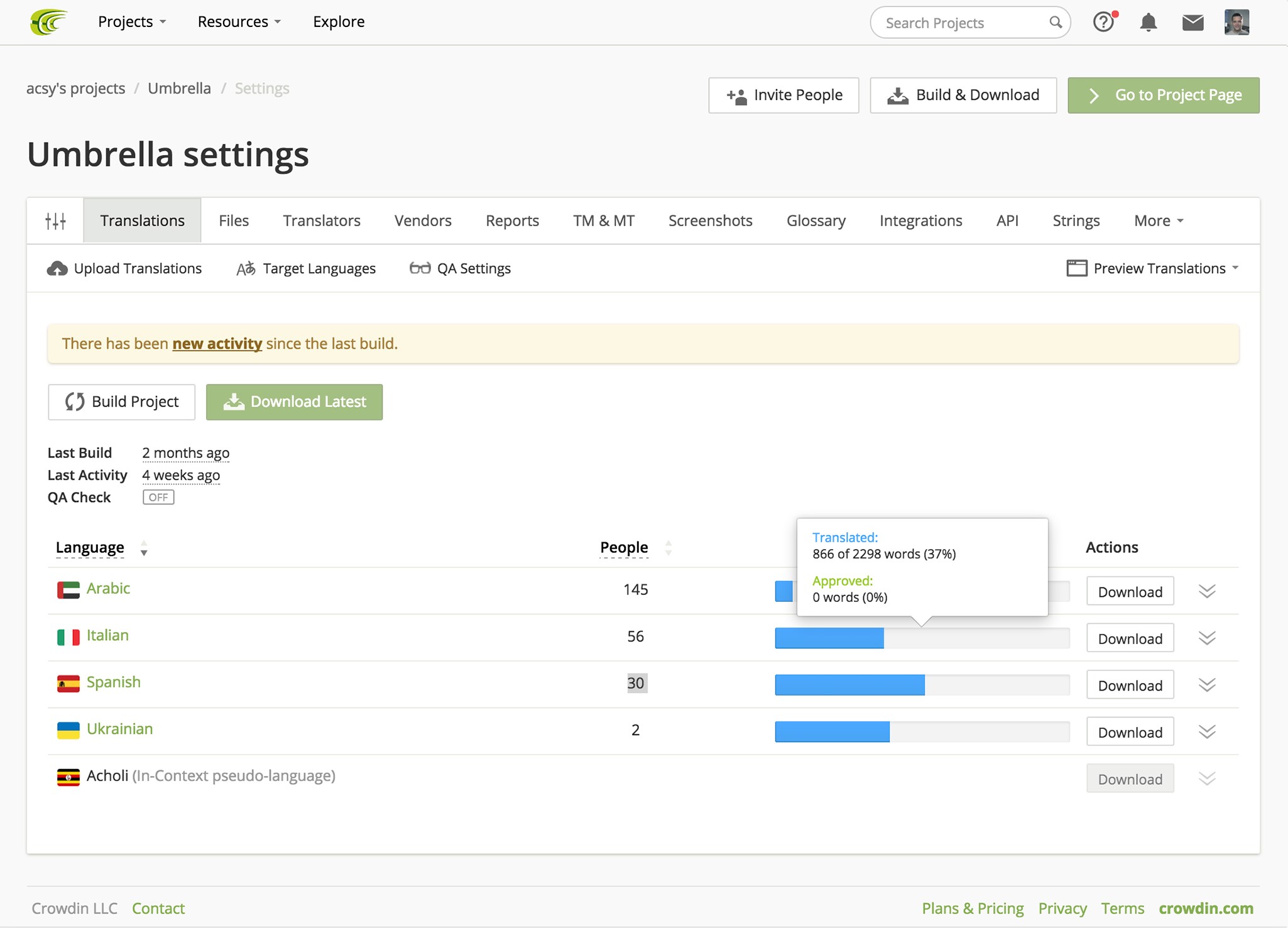Click the Build & Download button

pyautogui.click(x=963, y=95)
